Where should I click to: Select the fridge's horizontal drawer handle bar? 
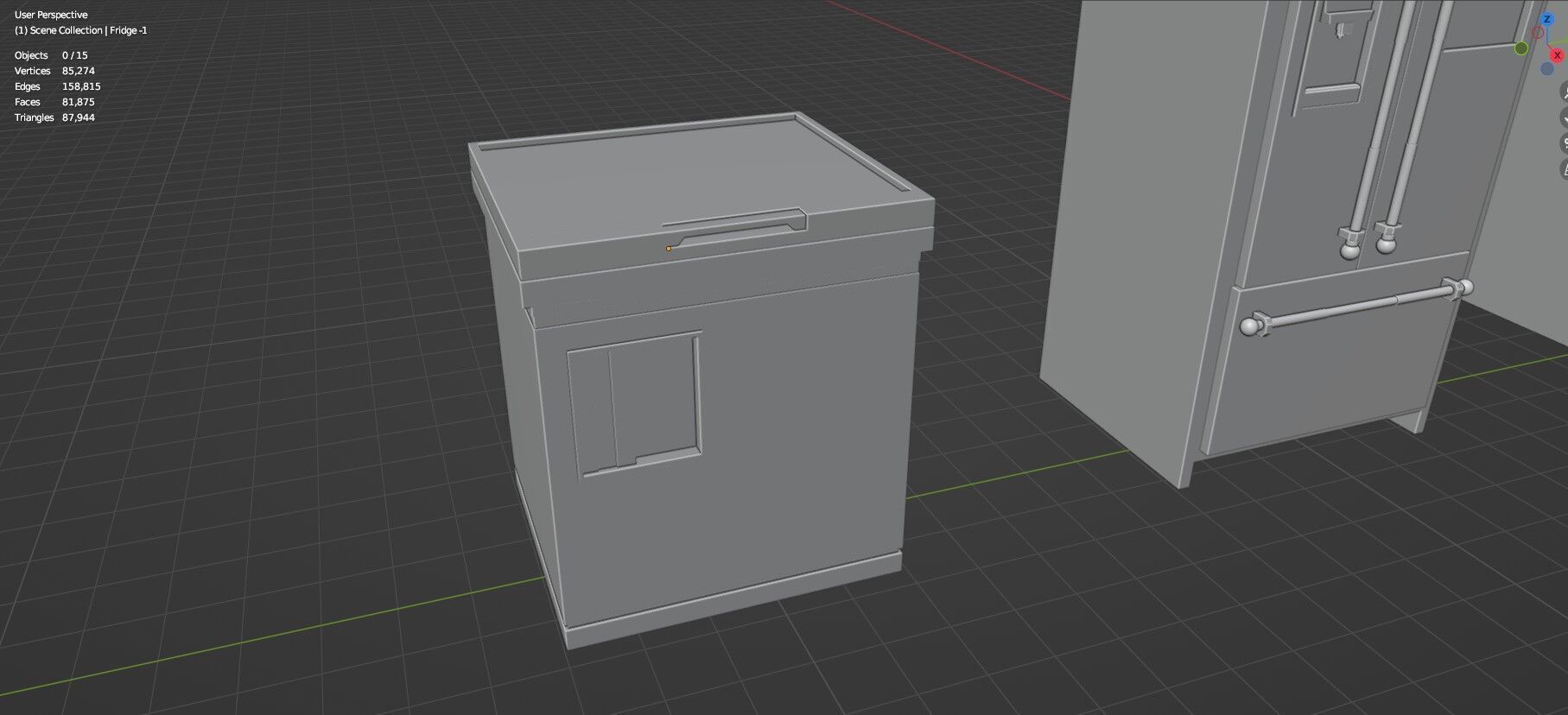point(1356,307)
